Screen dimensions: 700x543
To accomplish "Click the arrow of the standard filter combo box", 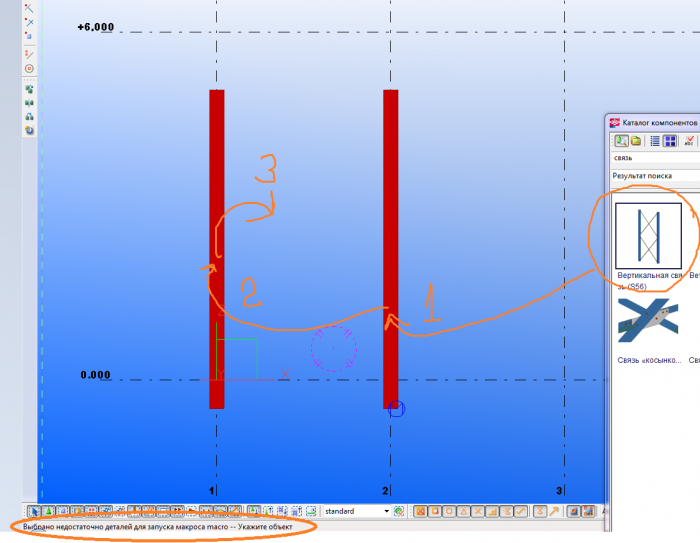I will [387, 511].
